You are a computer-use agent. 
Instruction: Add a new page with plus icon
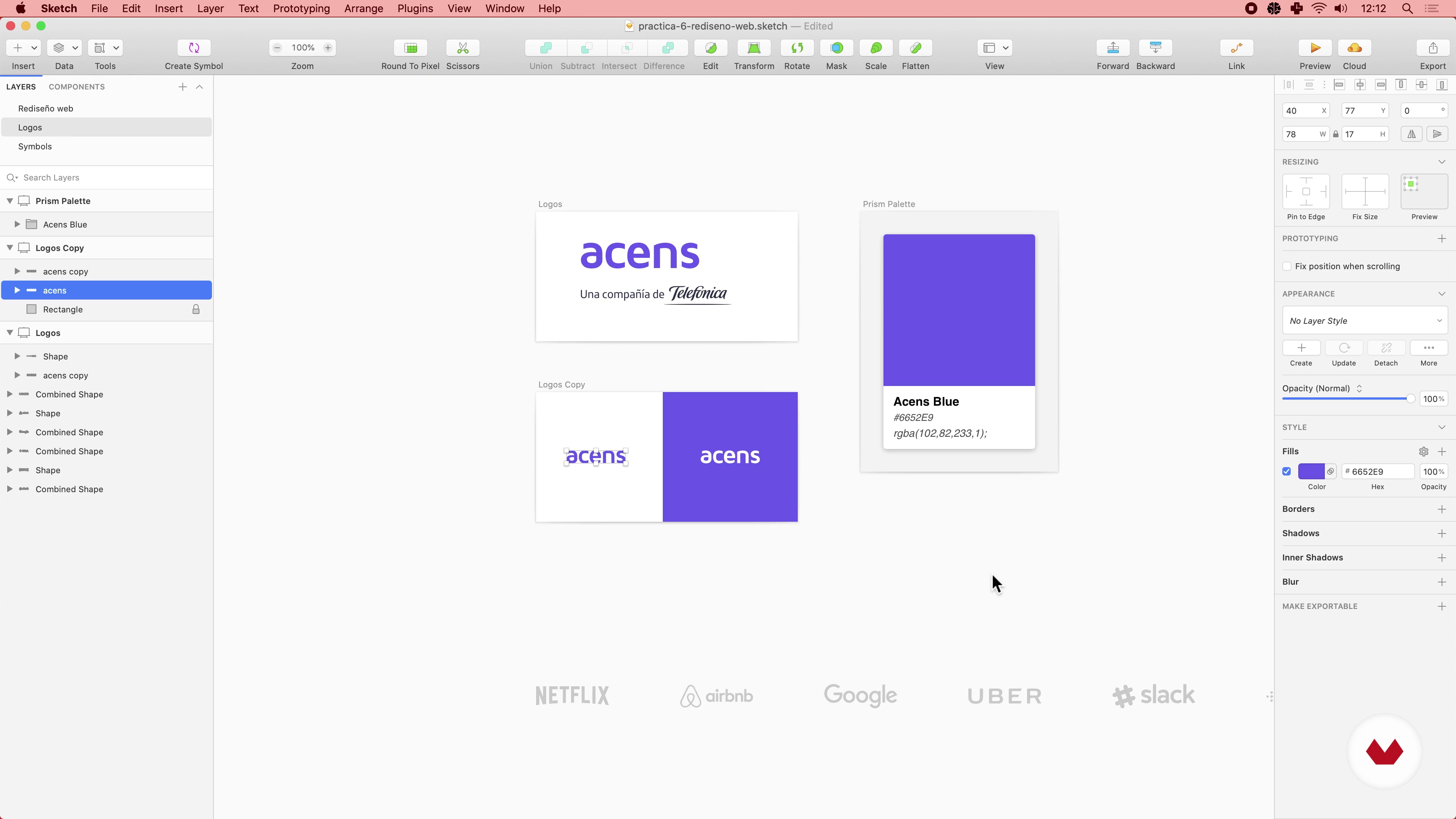(x=182, y=86)
